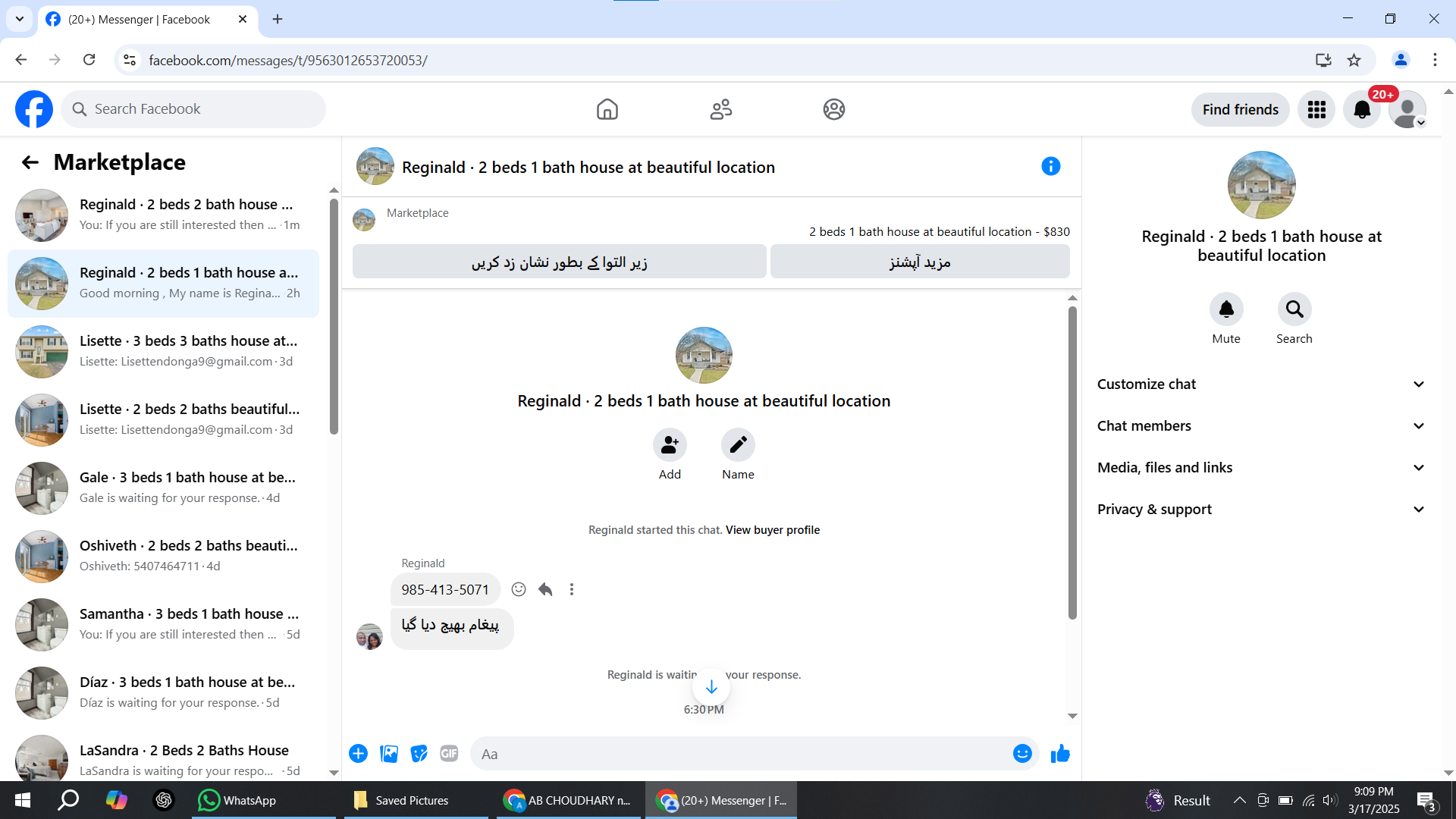Open the Facebook menu grid icon
This screenshot has width=1456, height=819.
click(1316, 110)
